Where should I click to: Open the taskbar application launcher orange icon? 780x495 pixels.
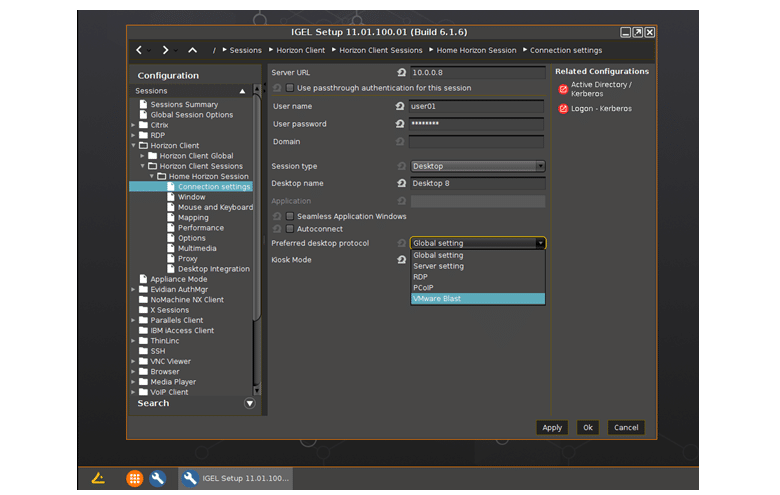pyautogui.click(x=134, y=478)
